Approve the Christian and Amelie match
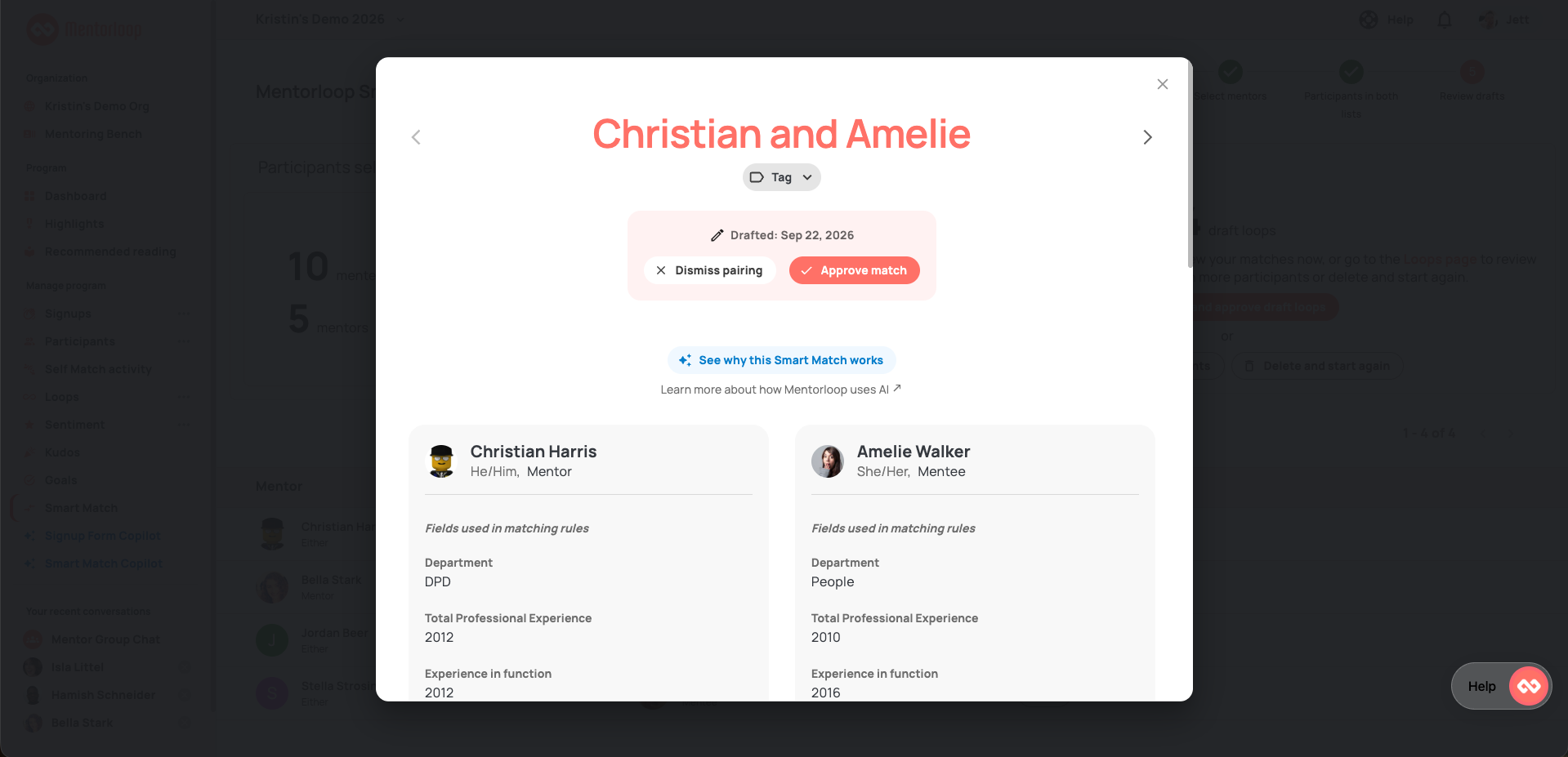1568x757 pixels. 854,270
